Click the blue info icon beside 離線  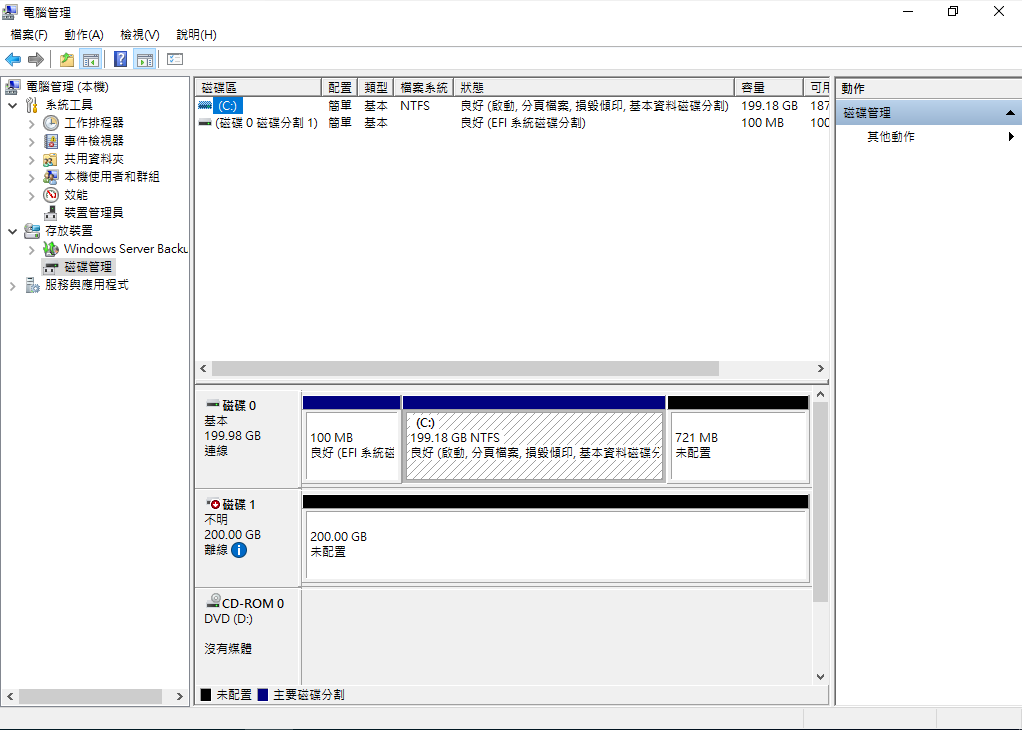[x=239, y=550]
